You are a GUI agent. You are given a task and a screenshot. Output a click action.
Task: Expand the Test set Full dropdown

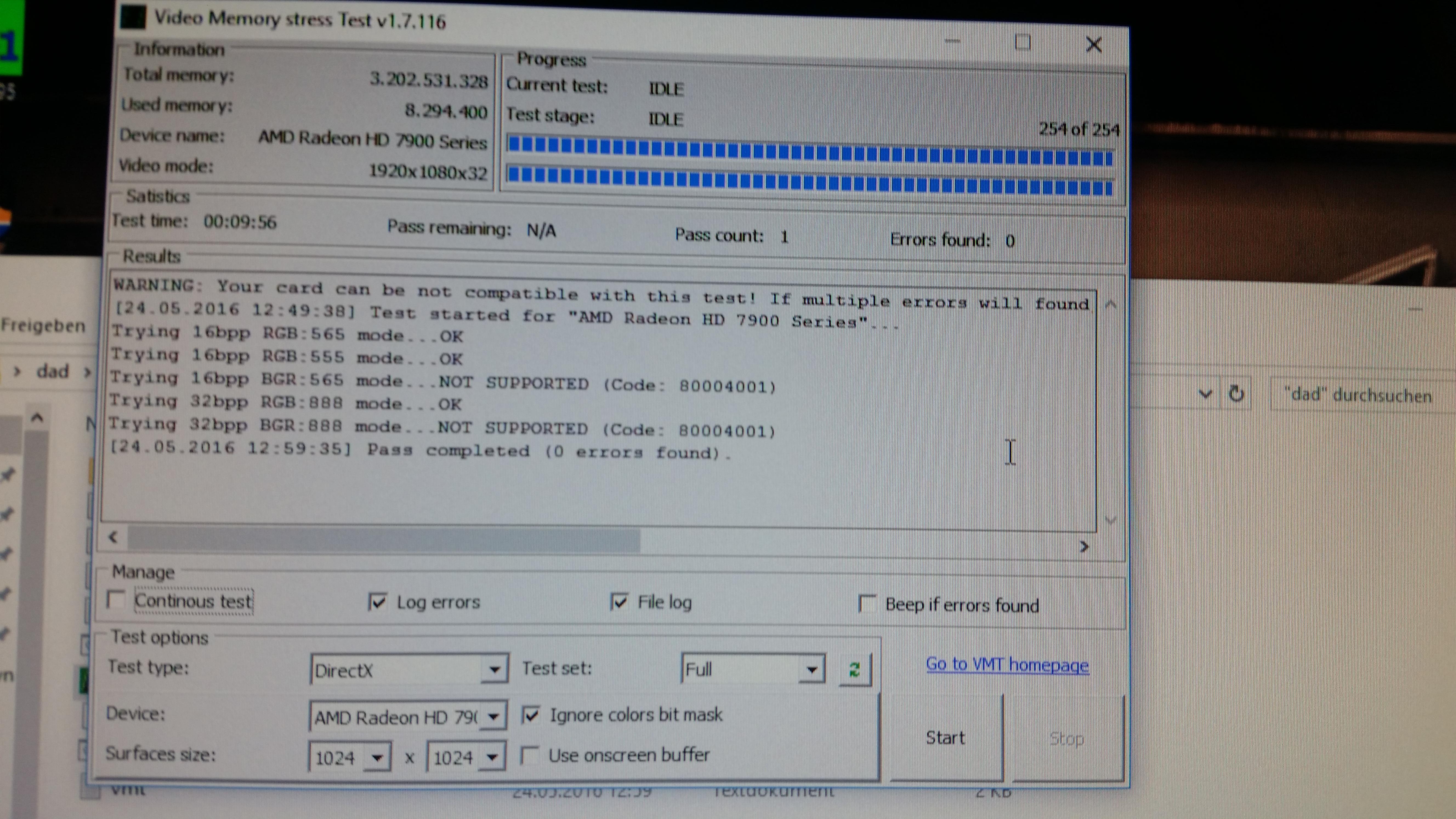pyautogui.click(x=812, y=670)
